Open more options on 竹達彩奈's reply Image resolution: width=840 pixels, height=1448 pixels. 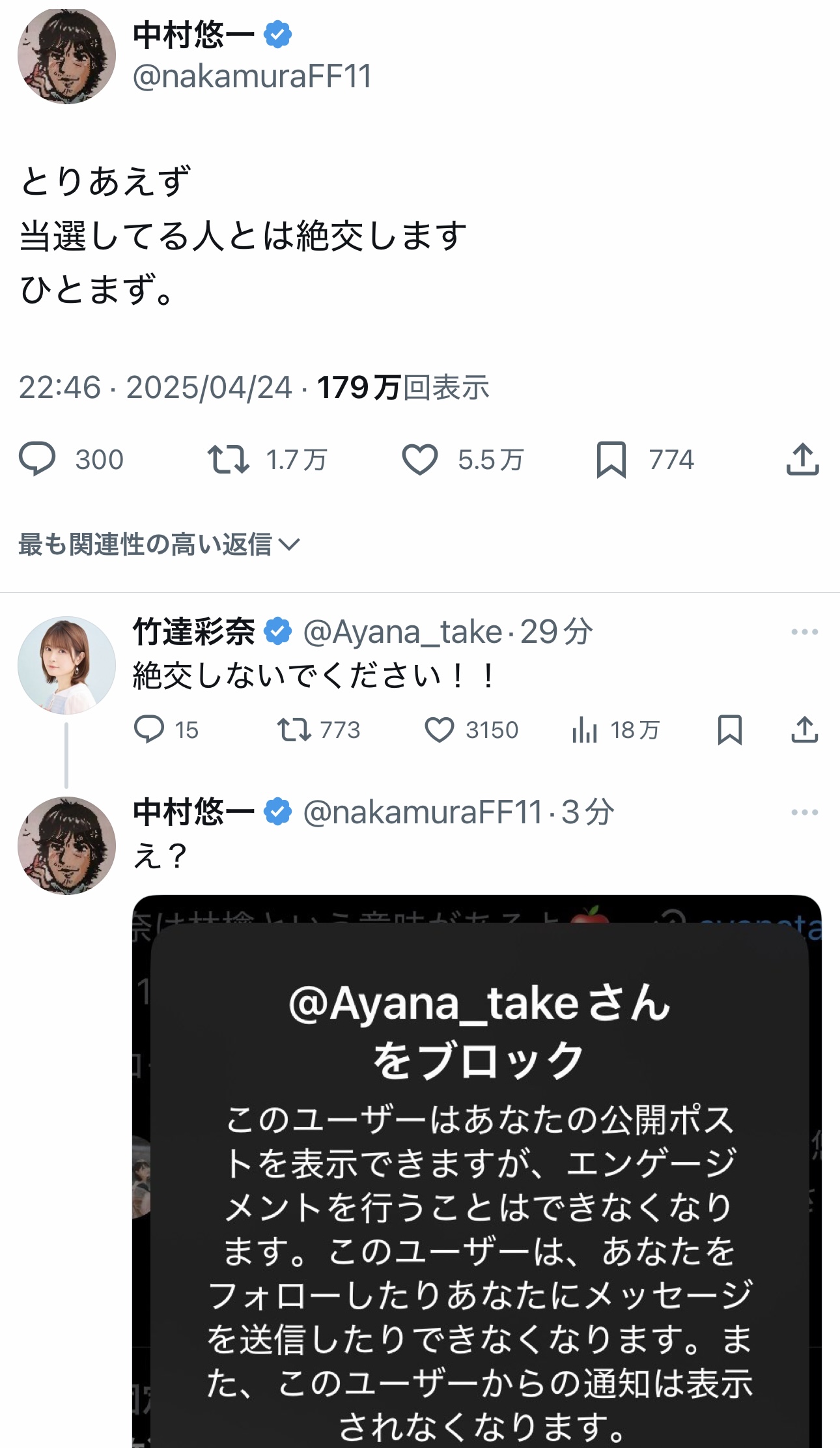[x=804, y=632]
